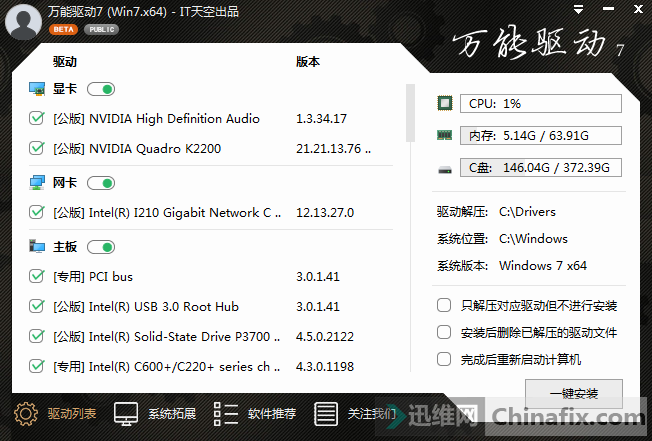Toggle off the 网卡 driver group switch

click(x=101, y=183)
